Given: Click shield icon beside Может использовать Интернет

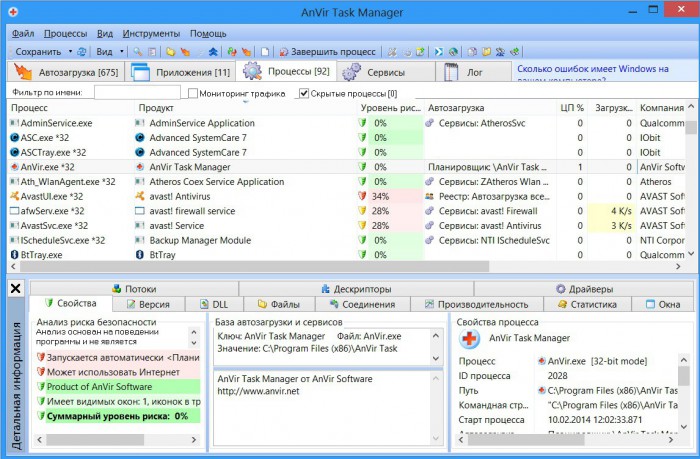Looking at the screenshot, I should click(41, 372).
